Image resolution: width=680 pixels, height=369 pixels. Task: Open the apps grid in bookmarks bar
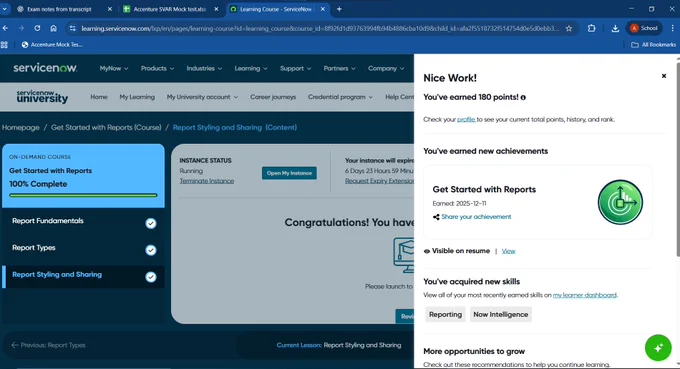(x=4, y=45)
